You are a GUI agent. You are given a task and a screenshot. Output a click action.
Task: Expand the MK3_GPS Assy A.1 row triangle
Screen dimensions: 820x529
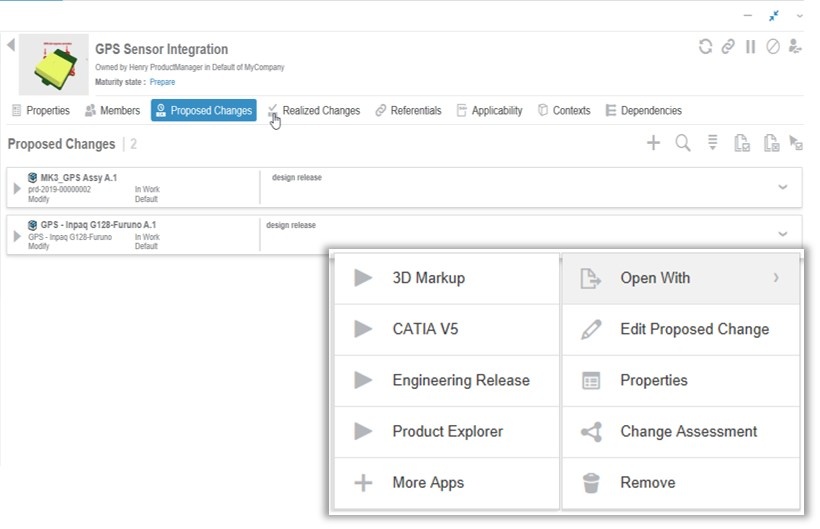17,188
